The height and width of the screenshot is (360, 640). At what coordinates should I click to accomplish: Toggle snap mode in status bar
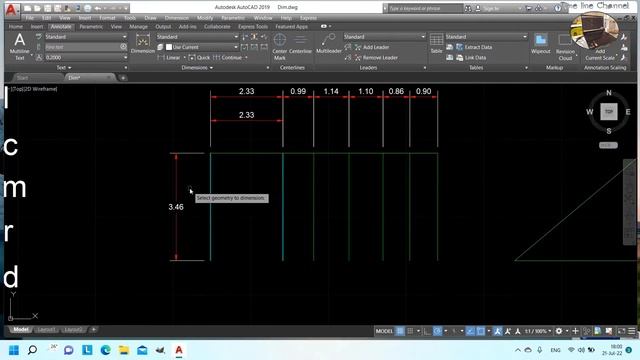point(411,331)
